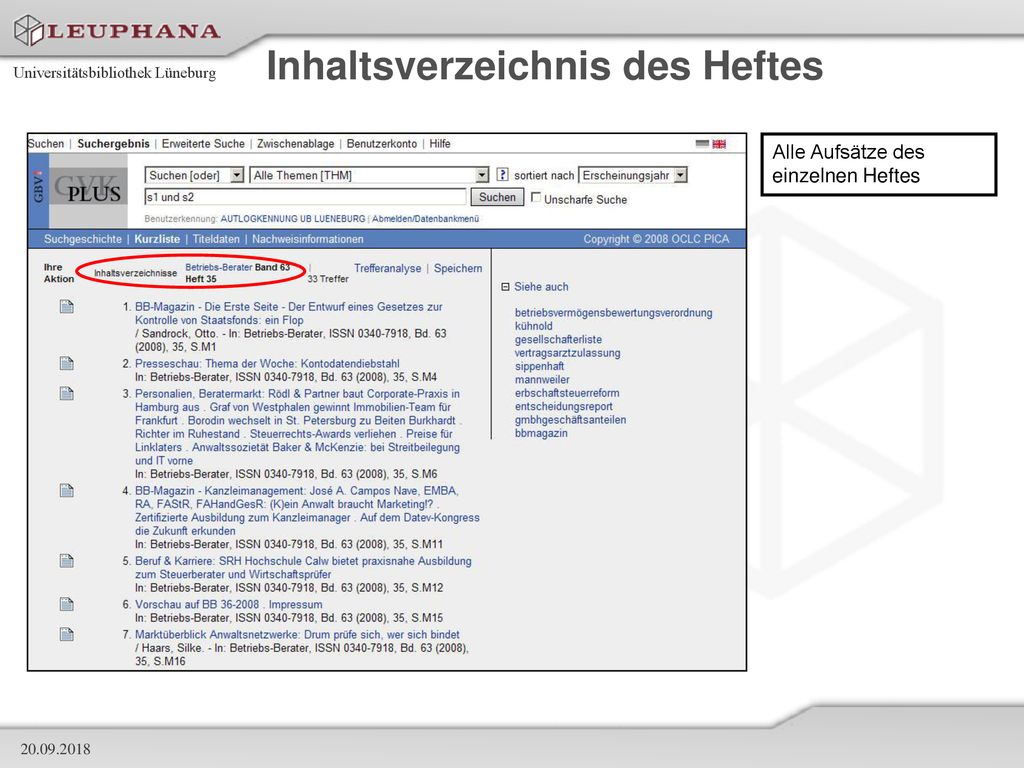Switch to Kurzliste tab
The image size is (1024, 768).
157,239
